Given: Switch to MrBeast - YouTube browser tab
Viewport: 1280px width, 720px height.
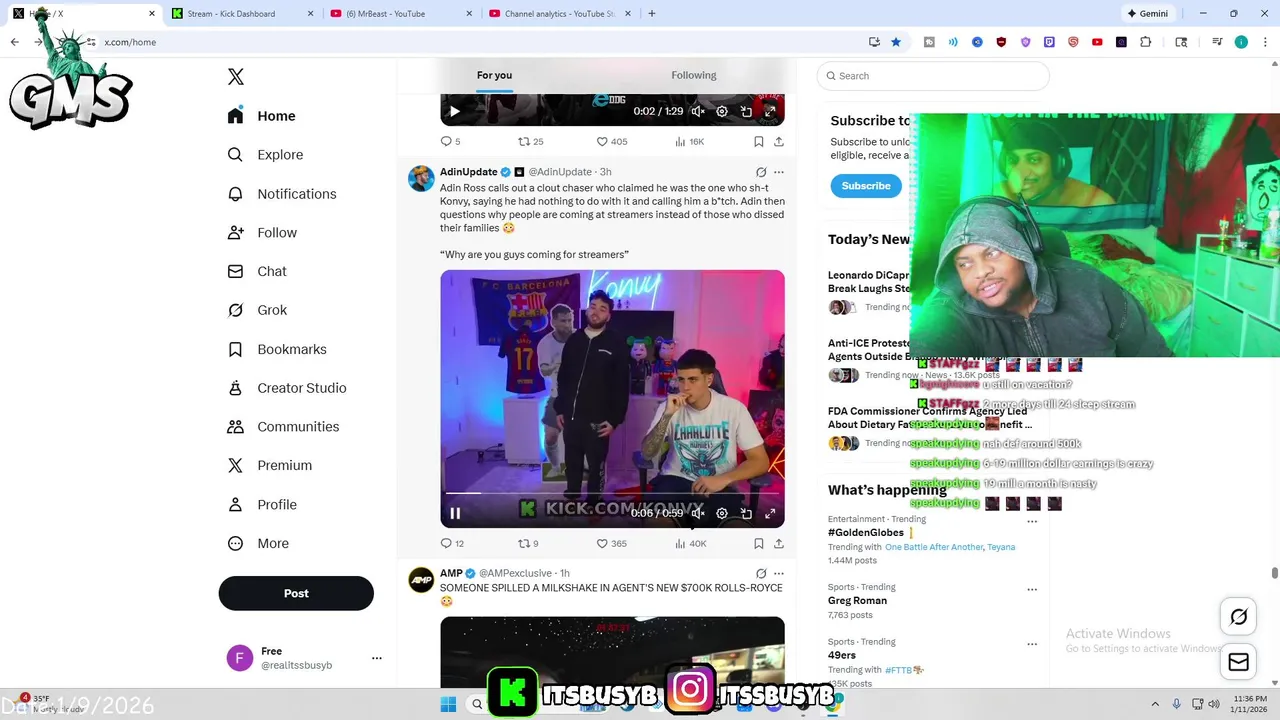Looking at the screenshot, I should click(x=400, y=14).
